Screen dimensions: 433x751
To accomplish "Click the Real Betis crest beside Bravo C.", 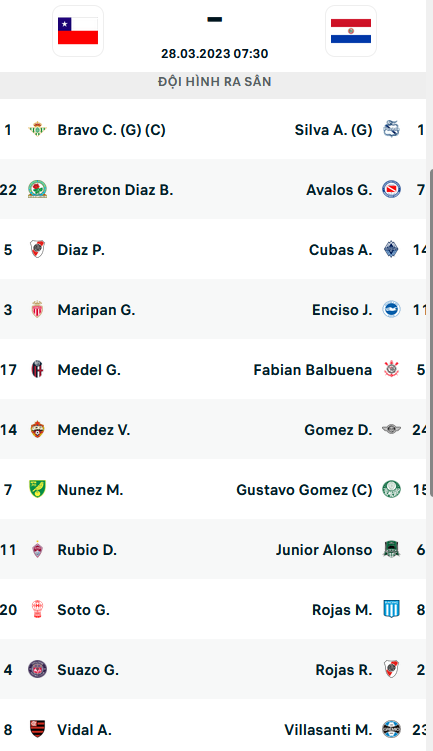I will [37, 129].
